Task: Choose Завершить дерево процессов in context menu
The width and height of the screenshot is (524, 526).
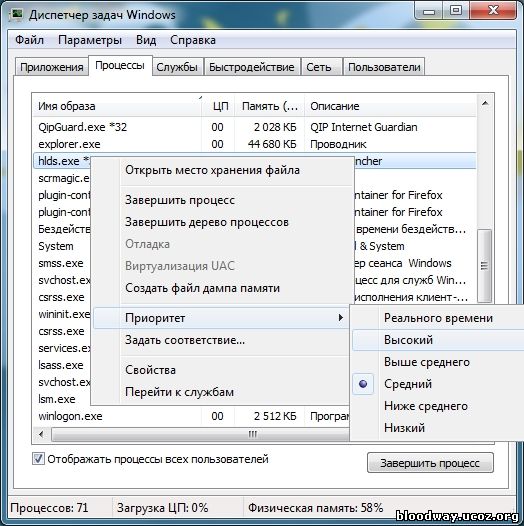Action: pyautogui.click(x=207, y=222)
